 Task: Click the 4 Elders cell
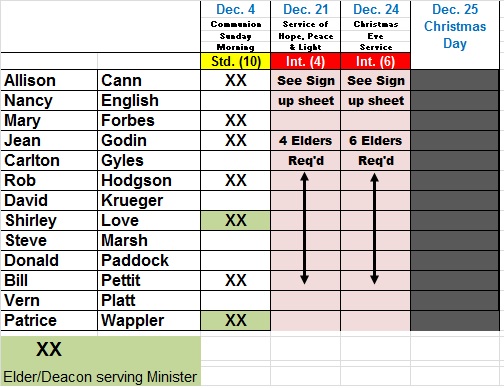pyautogui.click(x=305, y=140)
